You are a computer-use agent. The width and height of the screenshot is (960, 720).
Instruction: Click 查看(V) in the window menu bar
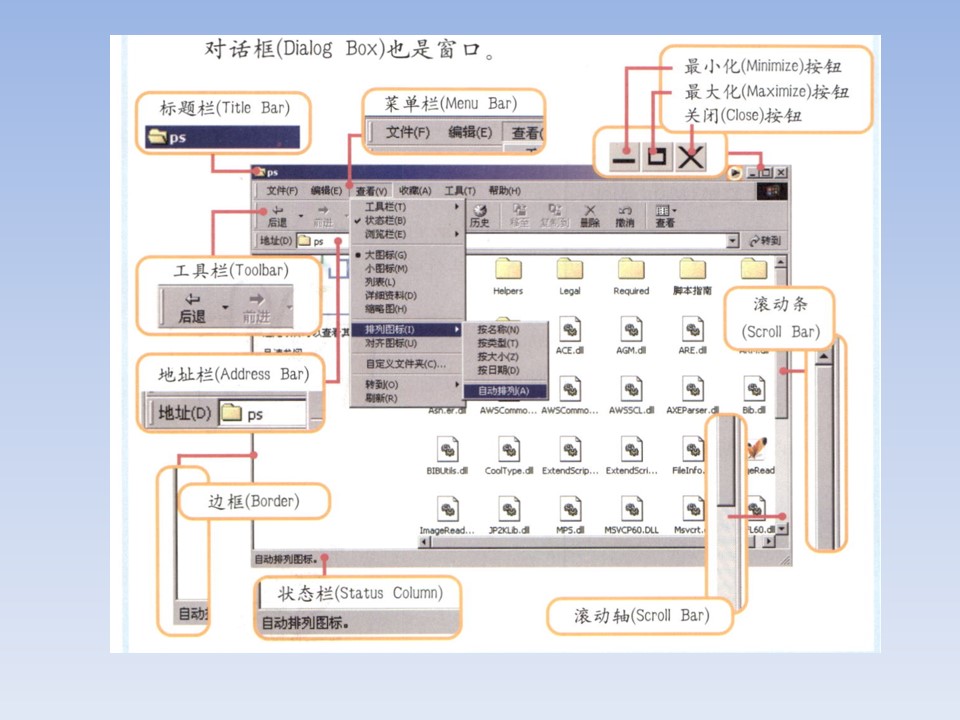pos(371,191)
